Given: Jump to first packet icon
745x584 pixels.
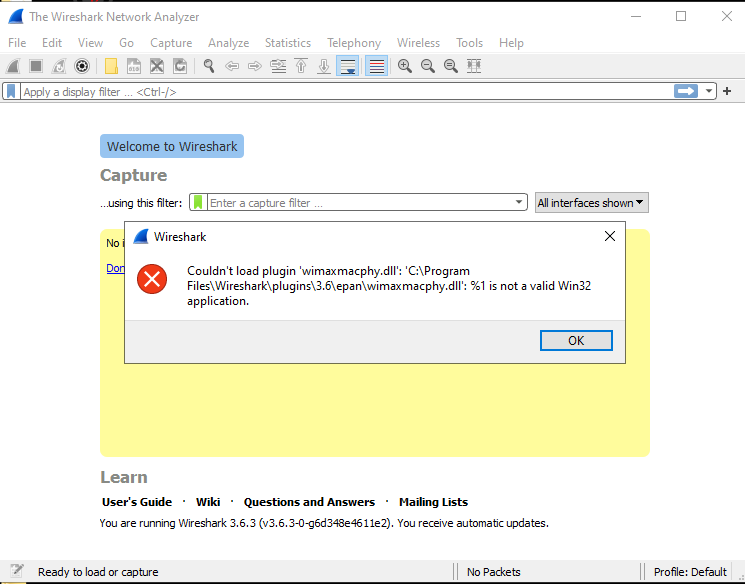Looking at the screenshot, I should 301,66.
